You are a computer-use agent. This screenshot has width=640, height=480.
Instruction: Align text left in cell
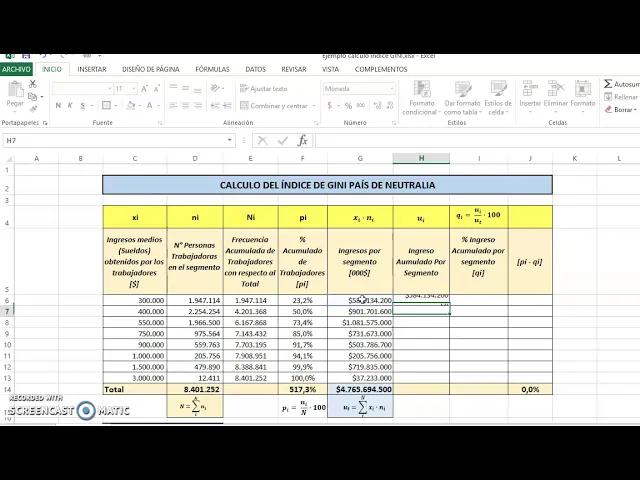[173, 106]
